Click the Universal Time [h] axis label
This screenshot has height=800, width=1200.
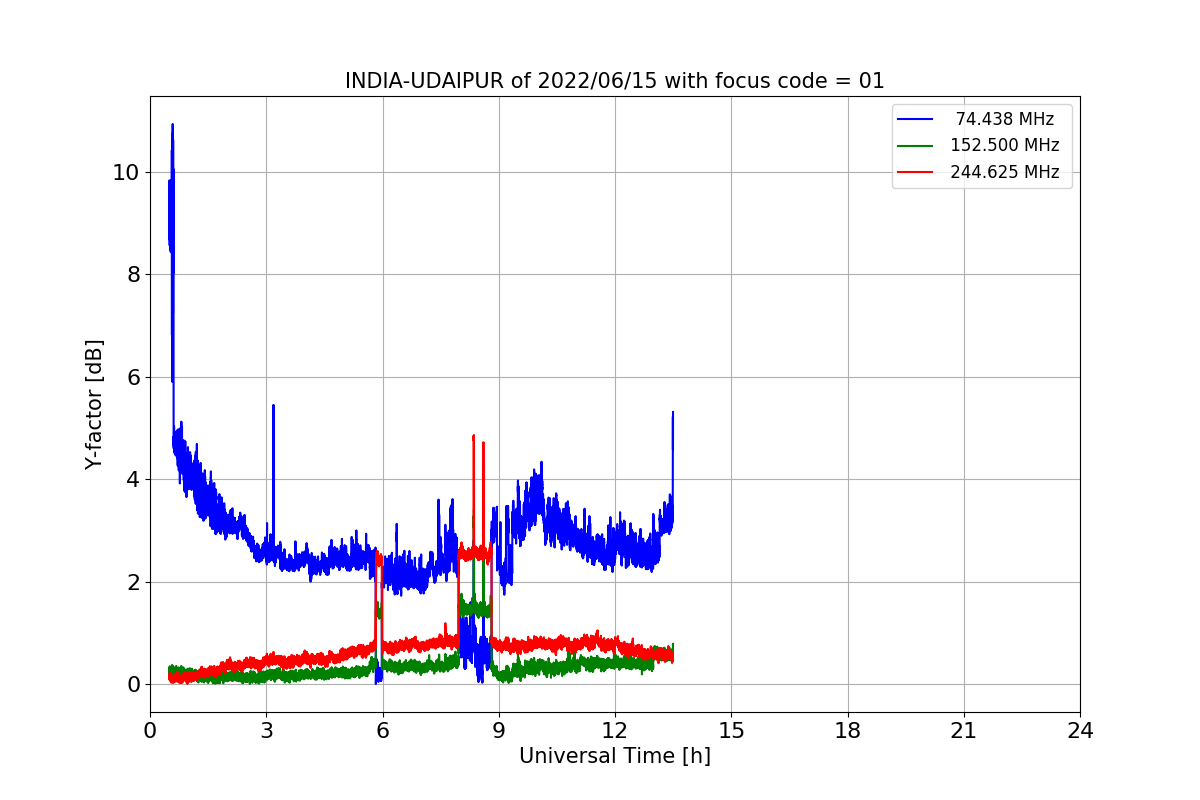tap(615, 756)
